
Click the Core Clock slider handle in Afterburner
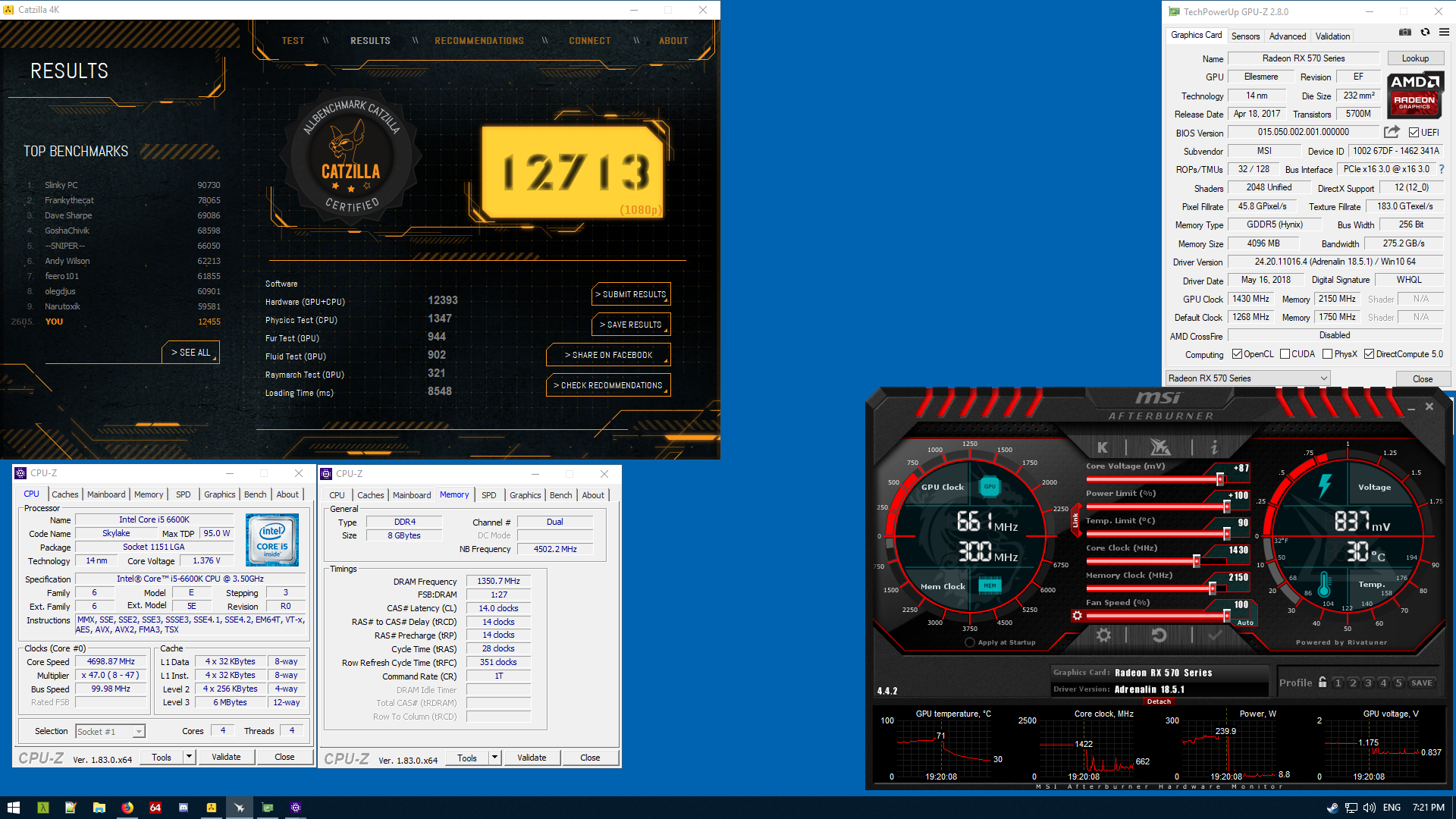[1197, 561]
